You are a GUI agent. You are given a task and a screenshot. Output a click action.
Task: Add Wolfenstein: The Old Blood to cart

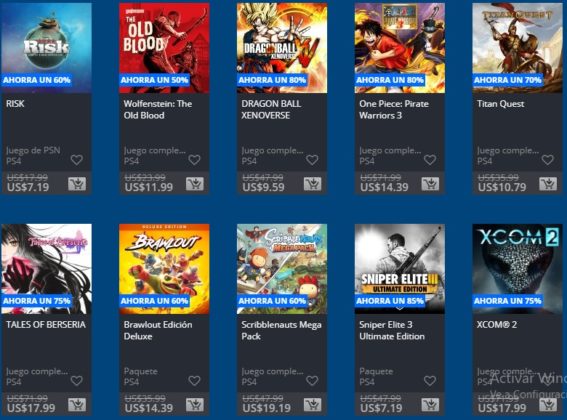(195, 184)
